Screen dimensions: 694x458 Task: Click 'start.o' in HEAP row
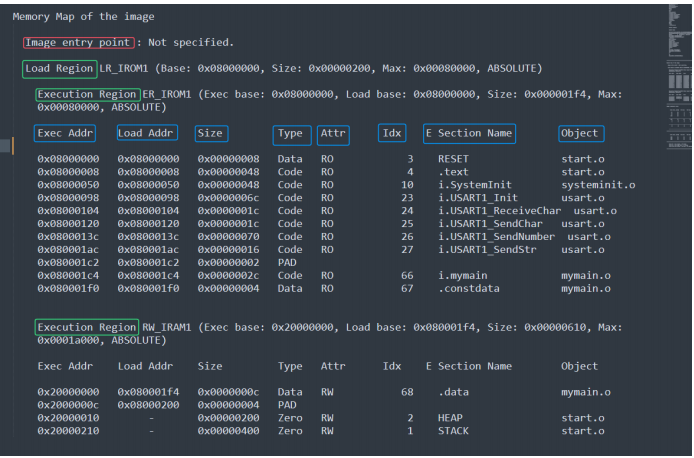(583, 418)
